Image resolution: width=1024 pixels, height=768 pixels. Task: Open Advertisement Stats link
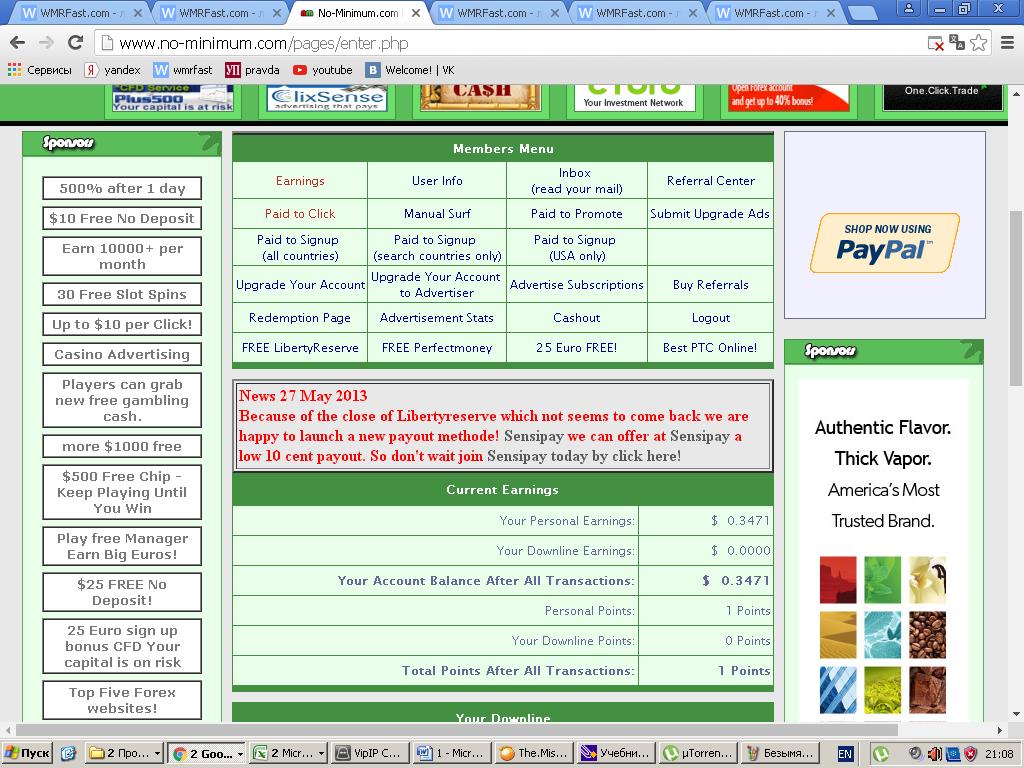coord(437,317)
